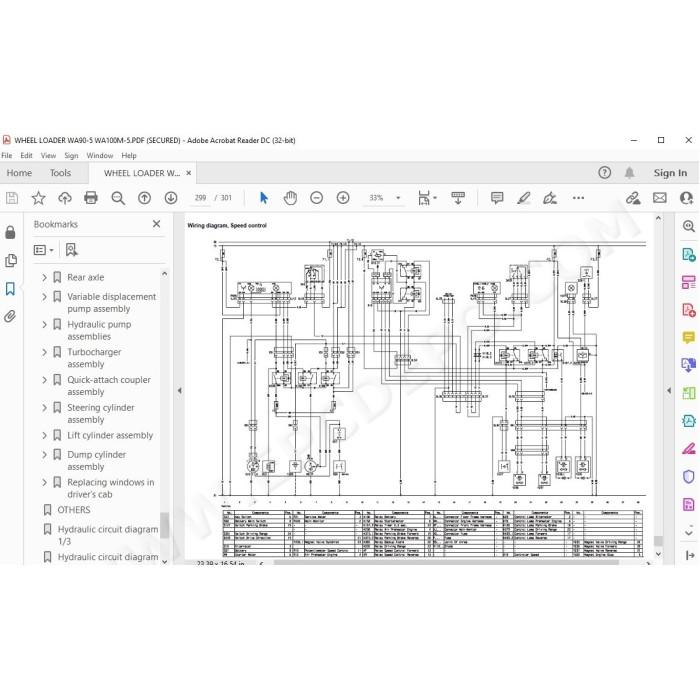Click the cloud upload icon
This screenshot has width=700, height=700.
(65, 198)
